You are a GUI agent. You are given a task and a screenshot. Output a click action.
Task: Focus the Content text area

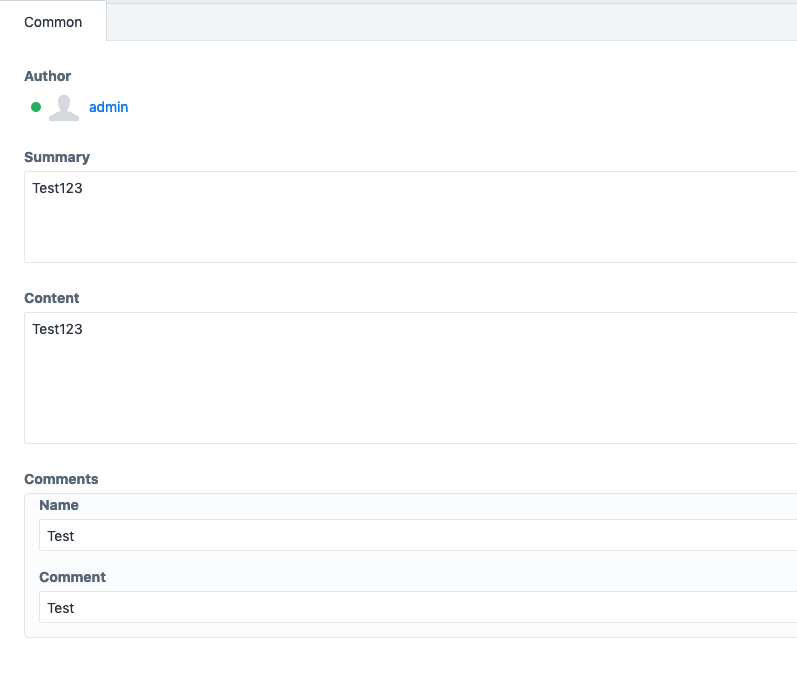click(x=411, y=378)
